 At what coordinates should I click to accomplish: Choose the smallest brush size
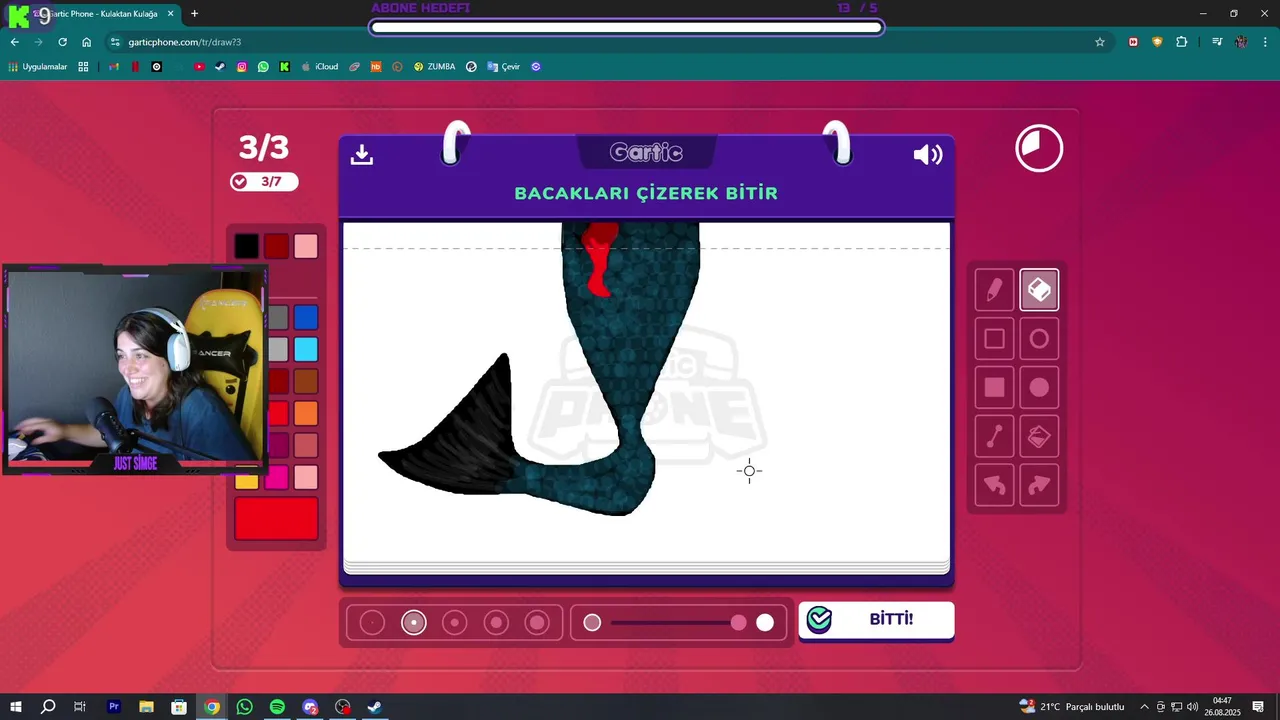[372, 623]
